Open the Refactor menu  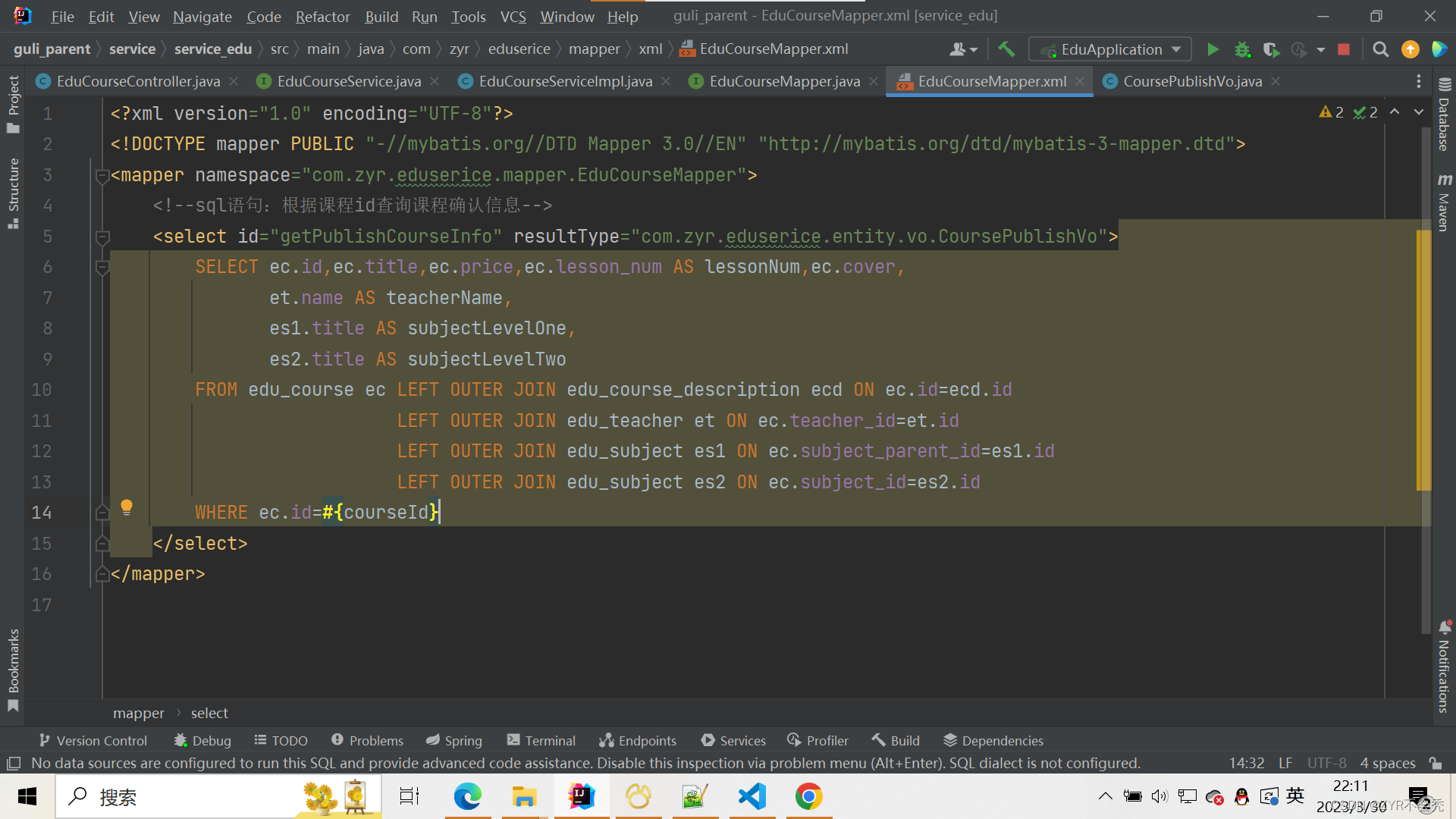(322, 16)
